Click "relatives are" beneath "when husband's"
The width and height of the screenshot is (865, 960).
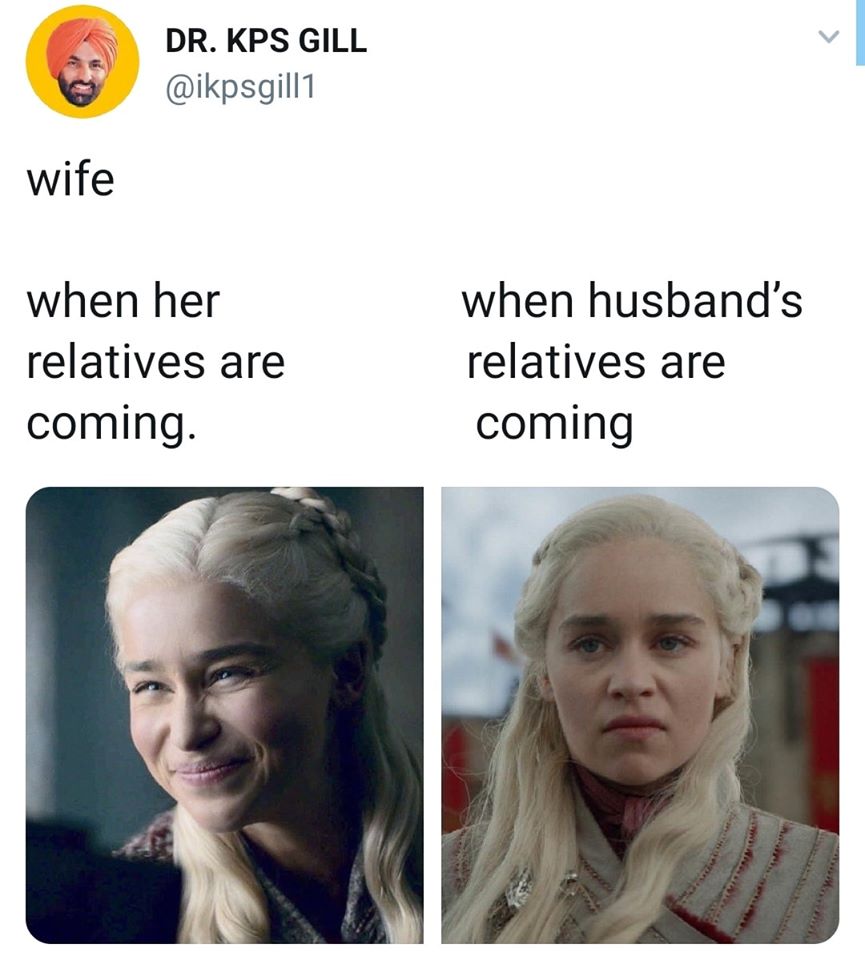tap(596, 362)
